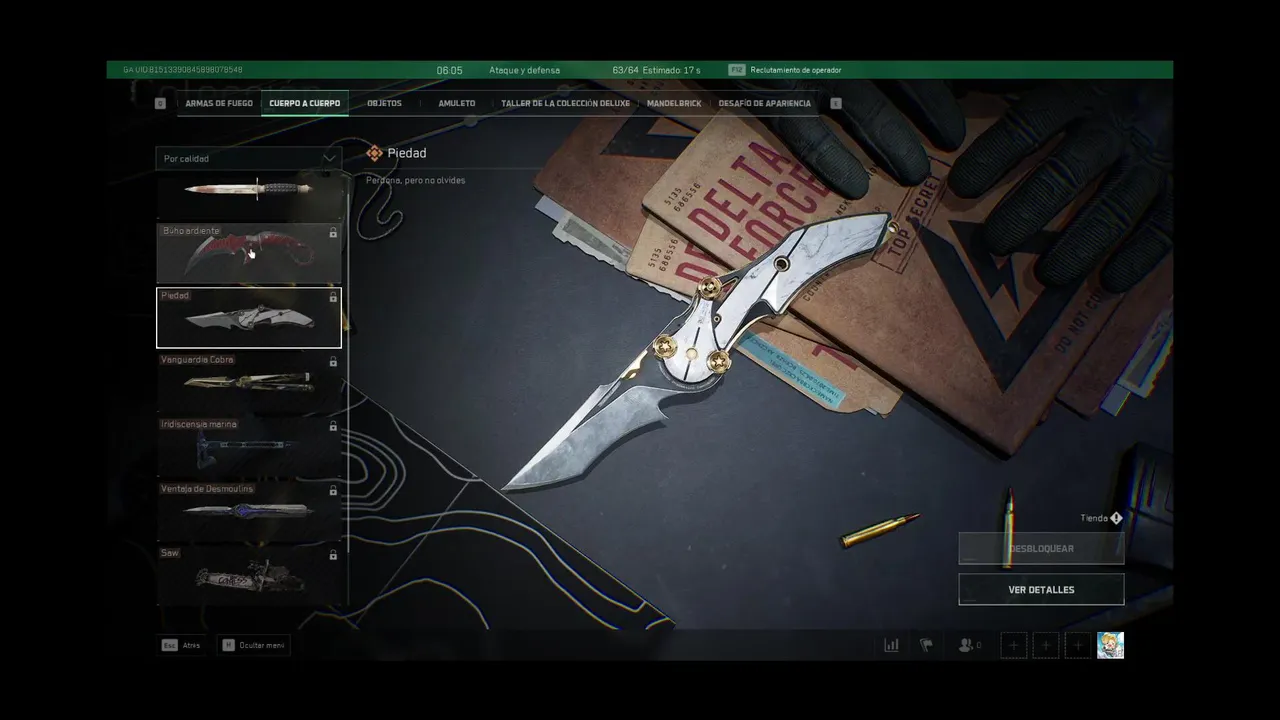Open Ver detalles for this skin
Viewport: 1280px width, 720px height.
click(x=1041, y=589)
